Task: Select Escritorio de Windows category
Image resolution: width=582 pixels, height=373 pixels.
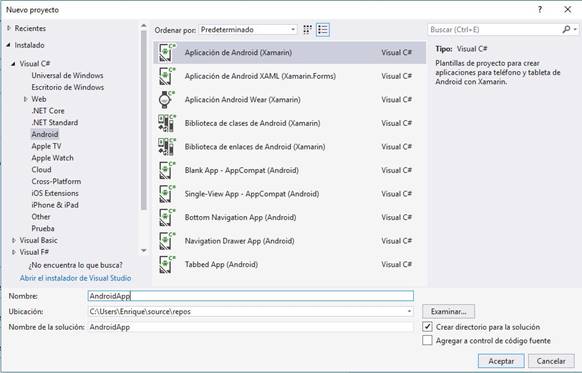Action: click(x=68, y=87)
